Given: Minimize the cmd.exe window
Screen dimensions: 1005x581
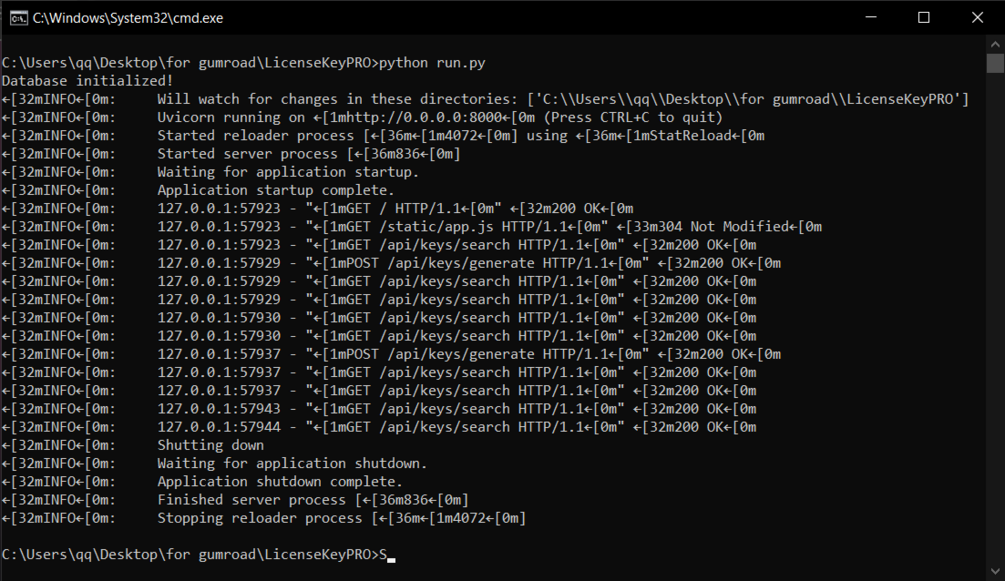Looking at the screenshot, I should [x=870, y=17].
